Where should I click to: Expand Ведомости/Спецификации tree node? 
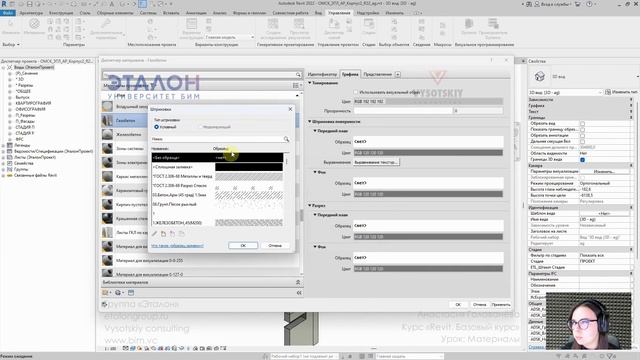coord(4,151)
